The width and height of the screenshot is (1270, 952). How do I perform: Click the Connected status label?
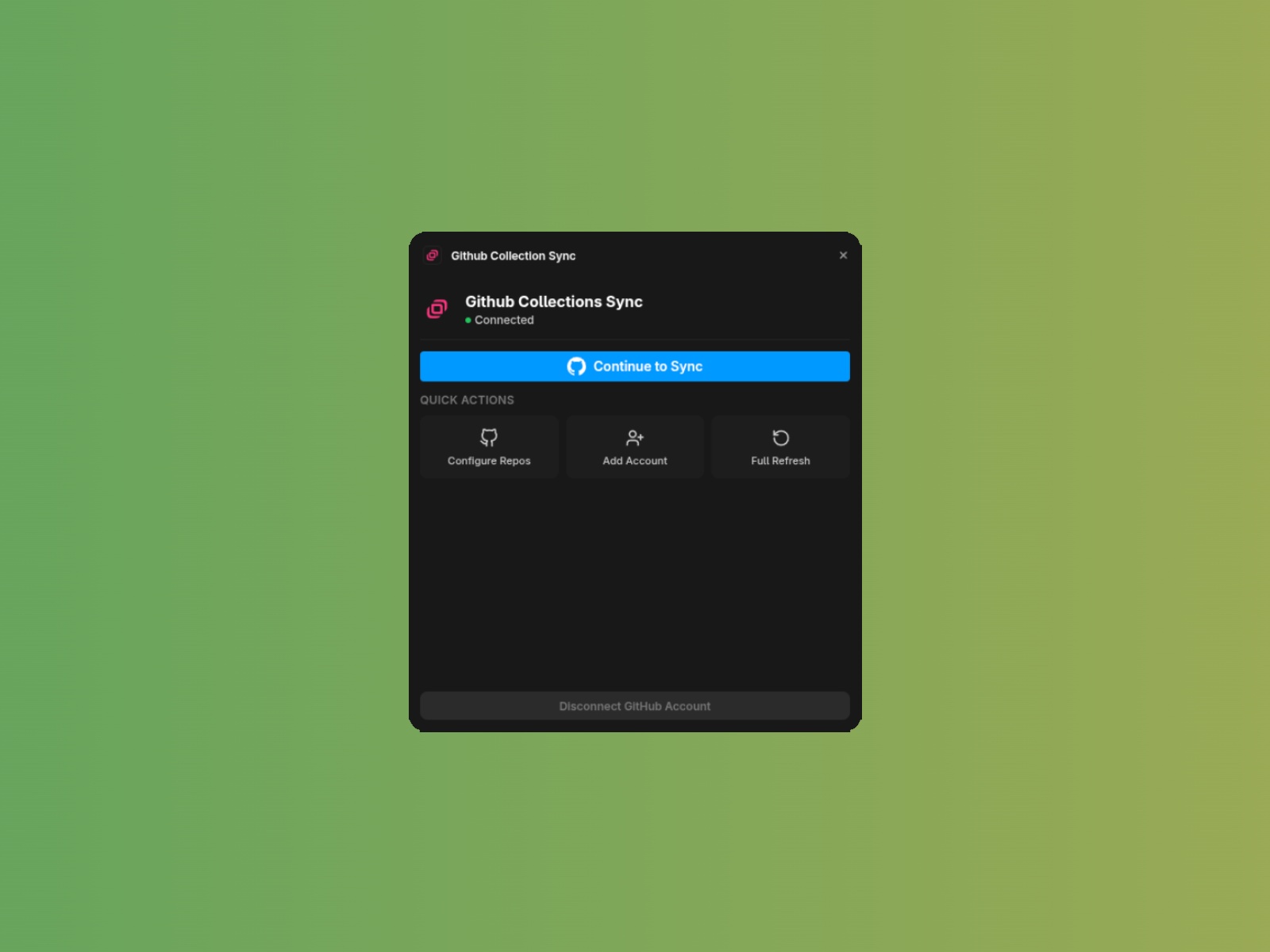click(505, 320)
